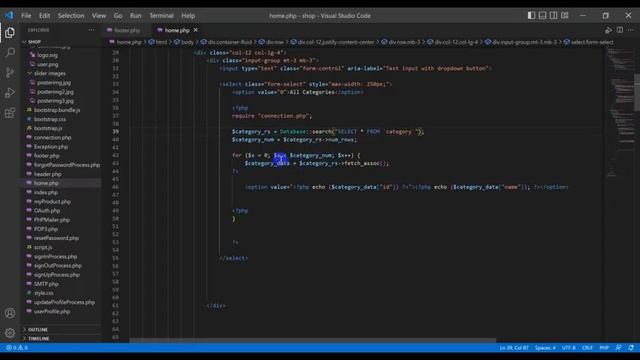Open index.php in the explorer

click(46, 192)
